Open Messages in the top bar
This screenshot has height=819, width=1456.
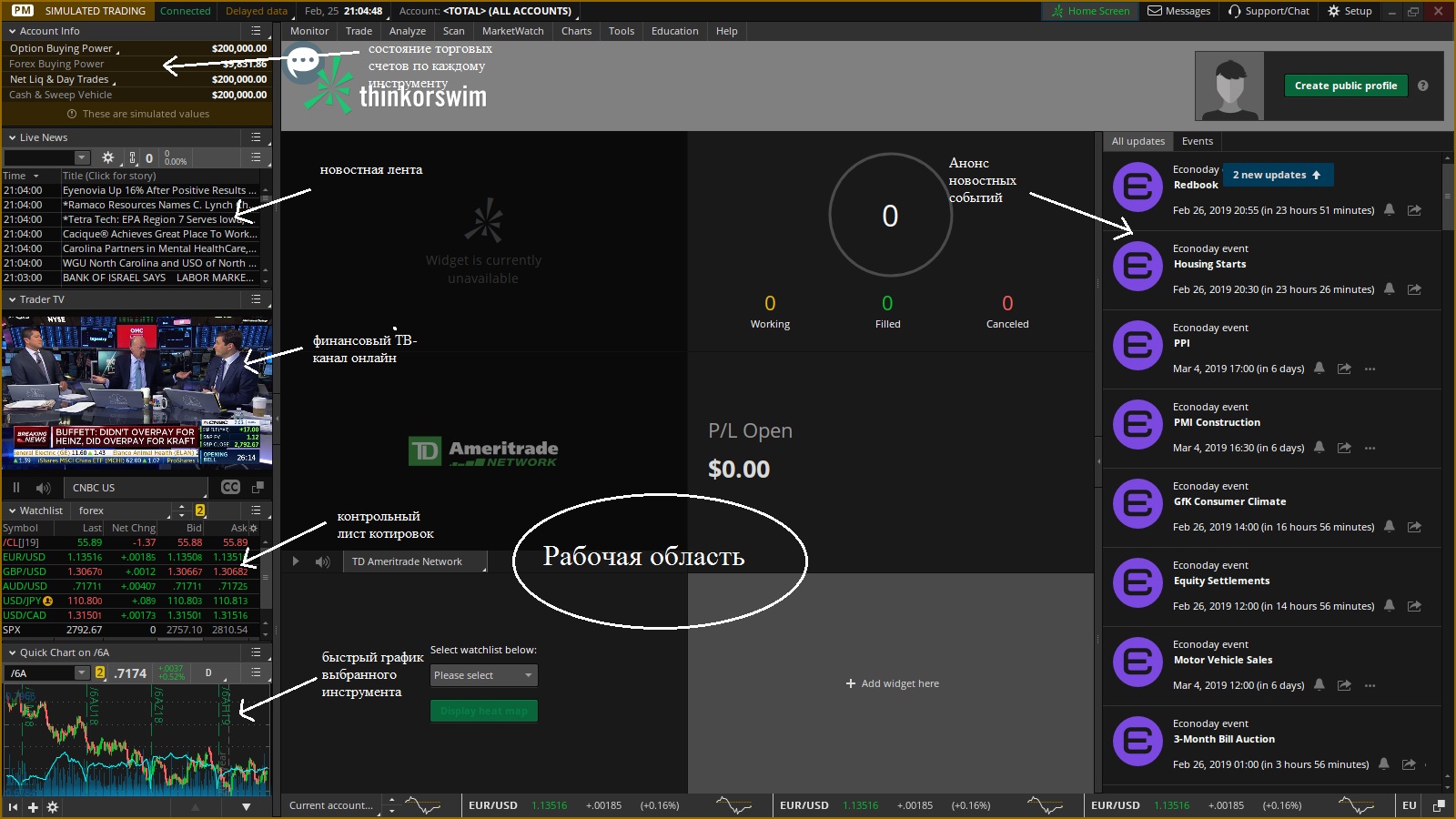pos(1179,11)
